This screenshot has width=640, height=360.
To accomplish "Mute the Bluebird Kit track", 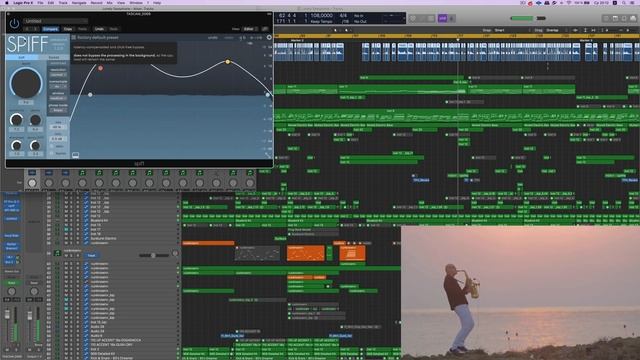I will 66,220.
